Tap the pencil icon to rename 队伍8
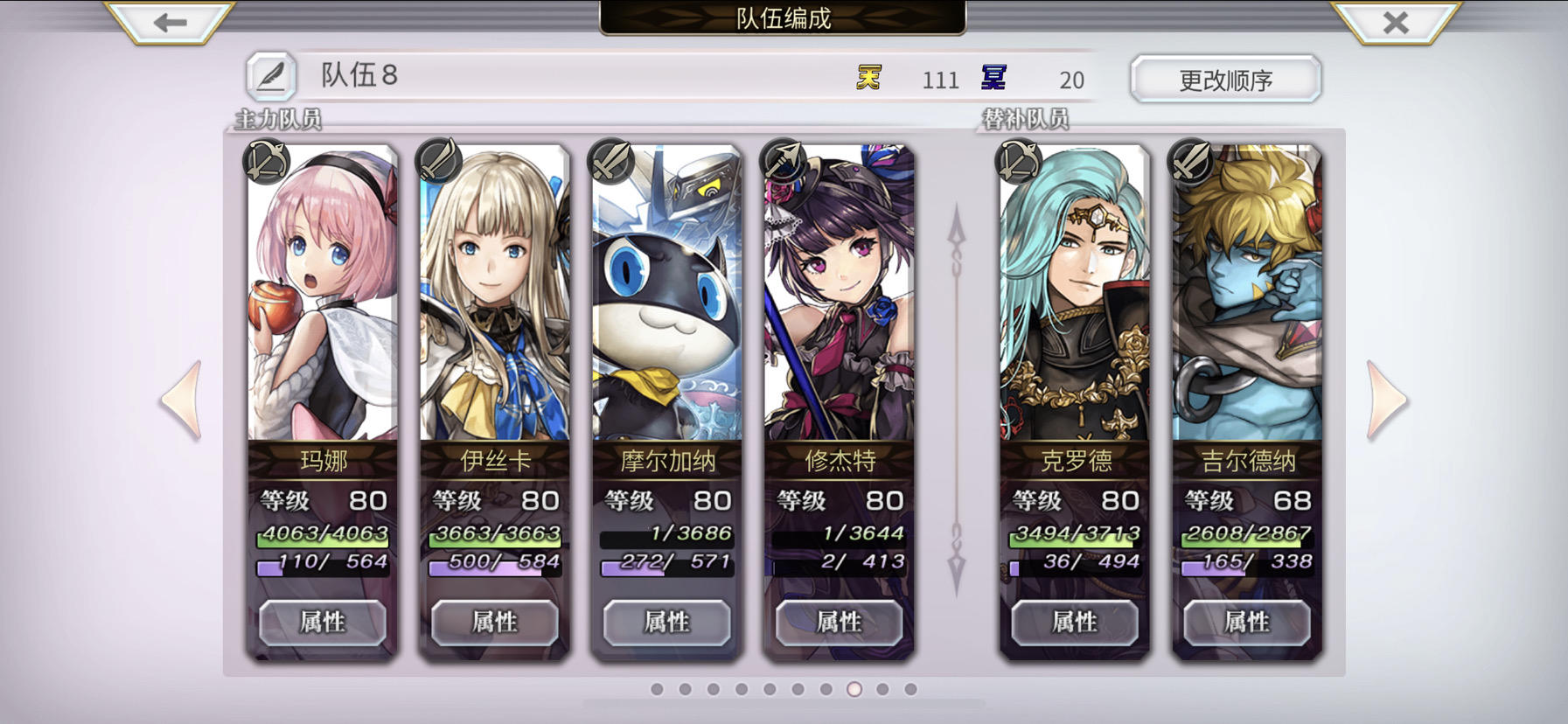Viewport: 1568px width, 724px height. pyautogui.click(x=271, y=76)
